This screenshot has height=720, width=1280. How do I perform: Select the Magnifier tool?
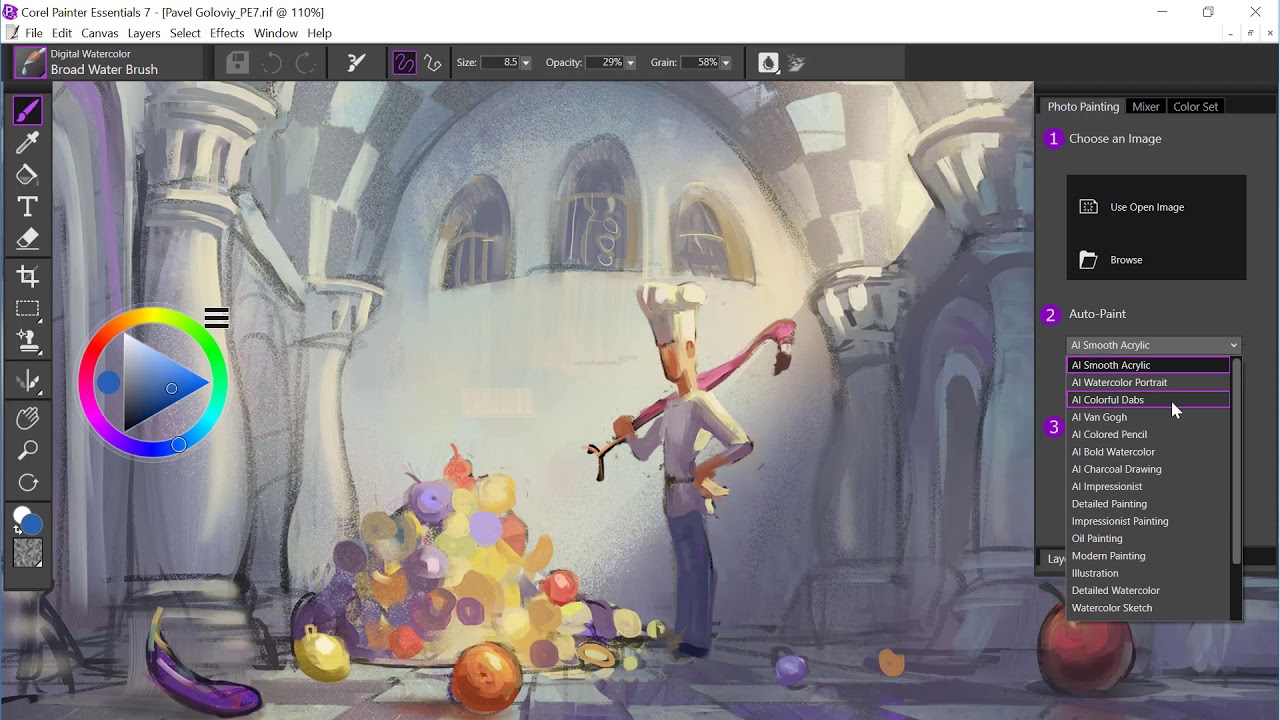tap(27, 450)
